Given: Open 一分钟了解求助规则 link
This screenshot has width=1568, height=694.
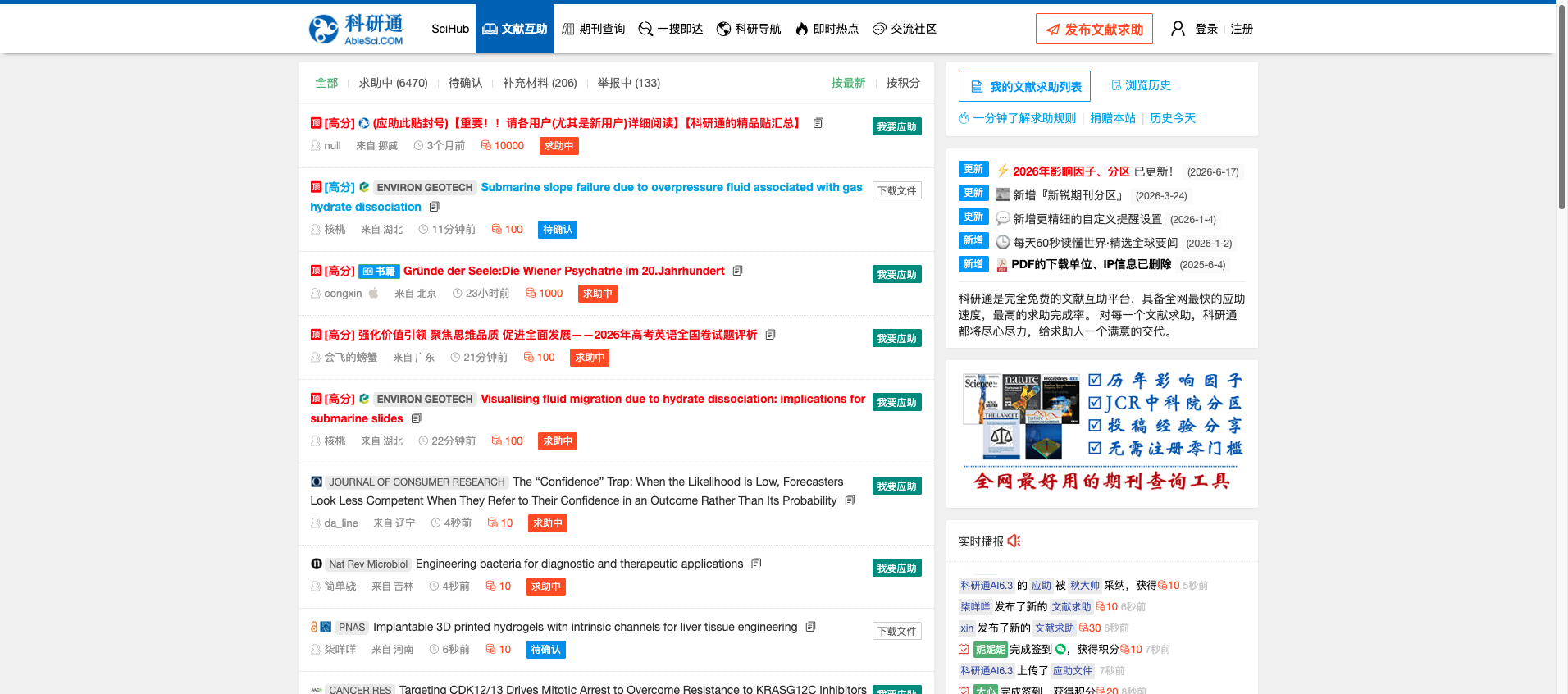Looking at the screenshot, I should [x=1017, y=118].
